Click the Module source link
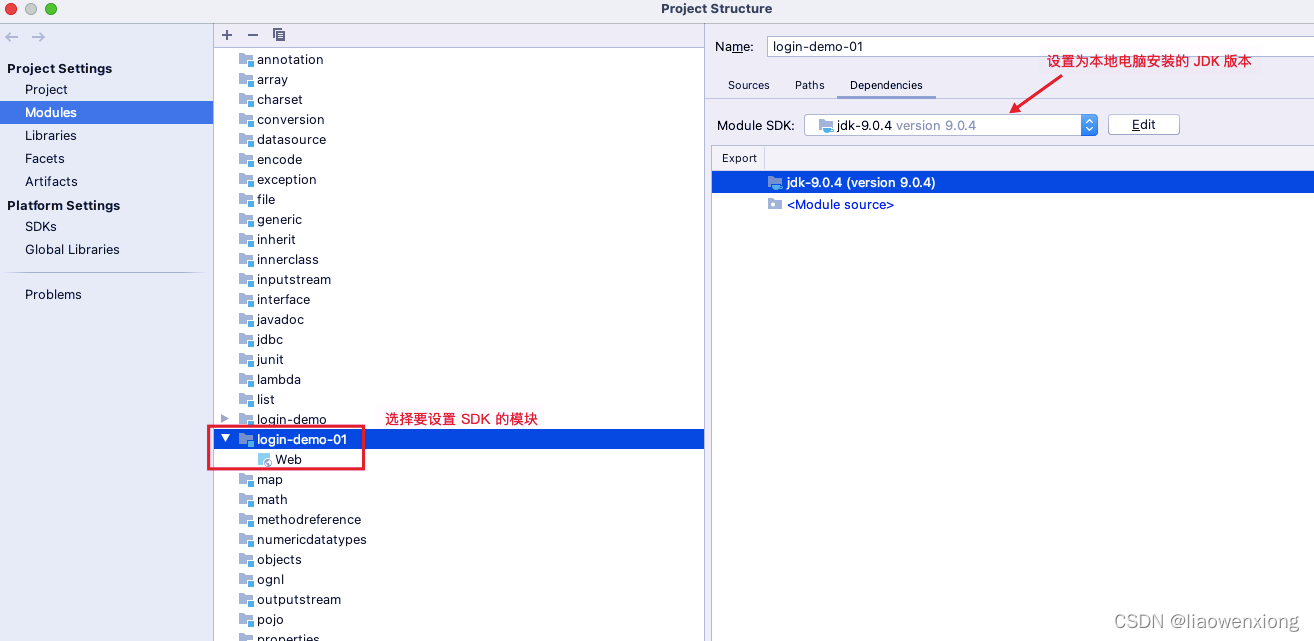 (840, 205)
